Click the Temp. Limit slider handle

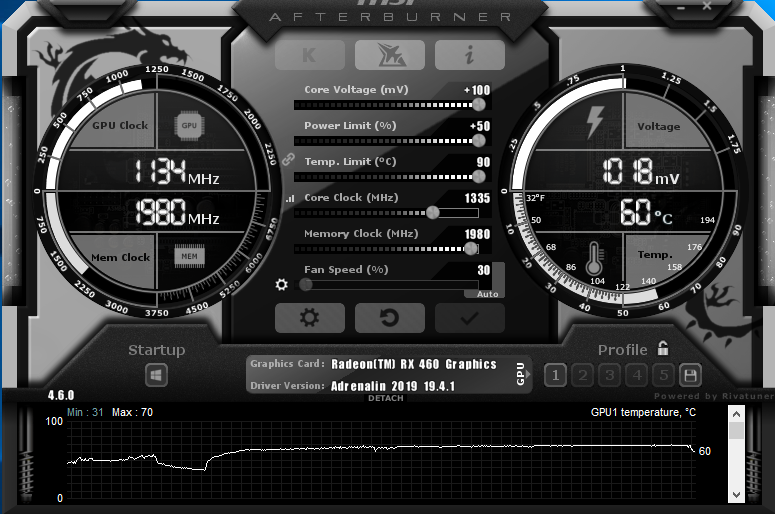click(x=478, y=176)
